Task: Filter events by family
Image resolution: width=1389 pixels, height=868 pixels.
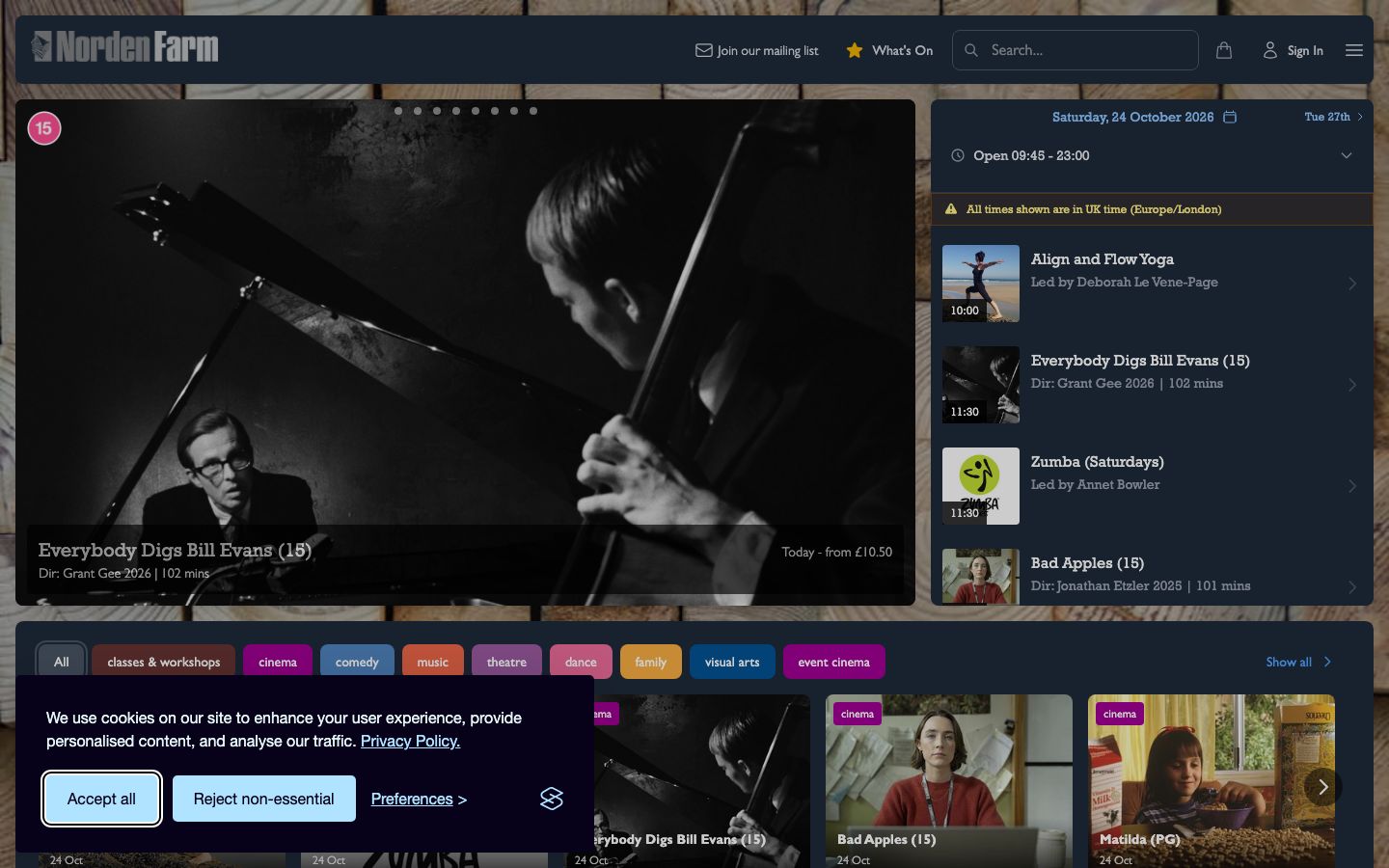Action: click(651, 662)
